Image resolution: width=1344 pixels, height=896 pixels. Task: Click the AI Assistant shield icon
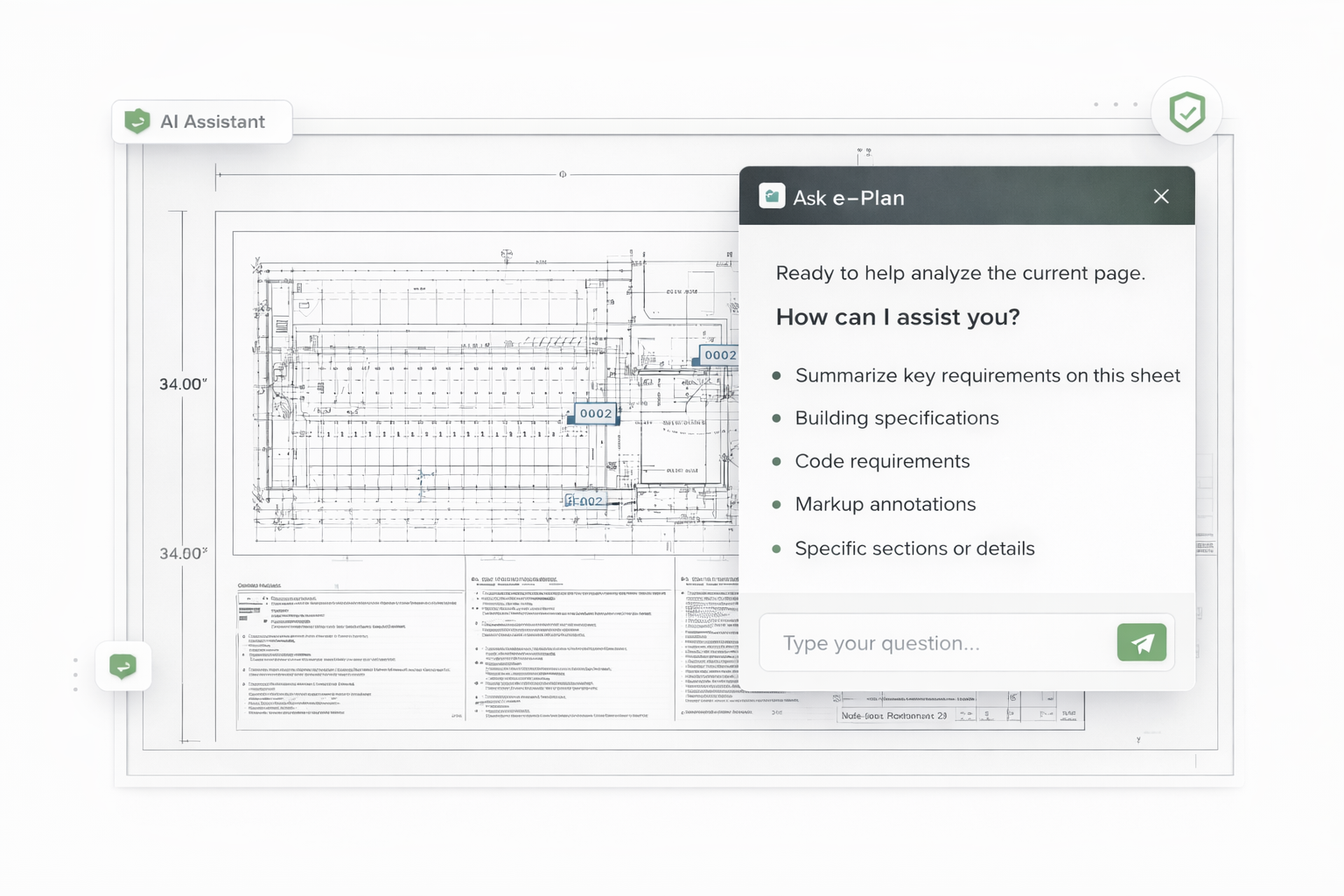pyautogui.click(x=137, y=122)
